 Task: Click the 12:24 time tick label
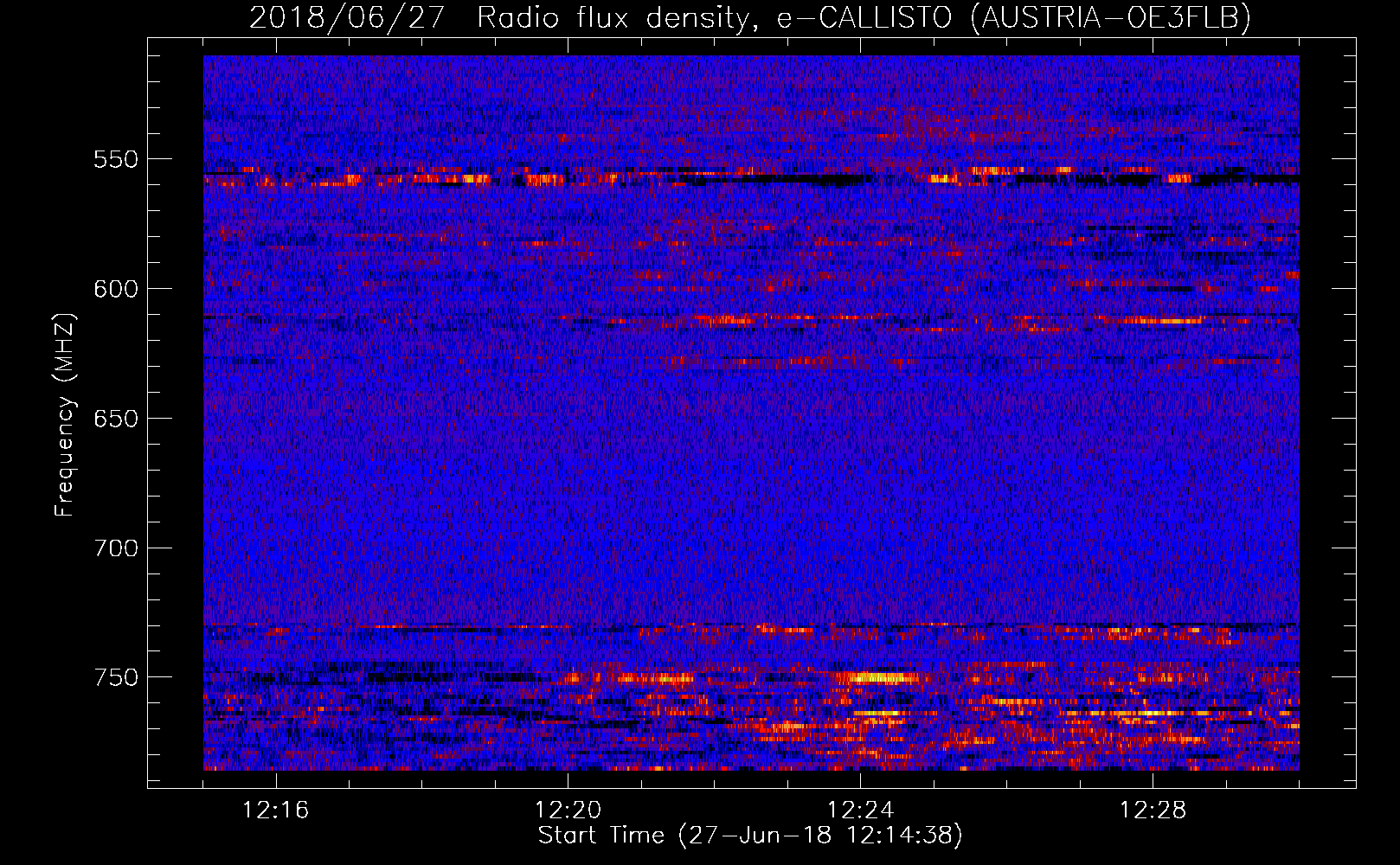click(x=860, y=811)
